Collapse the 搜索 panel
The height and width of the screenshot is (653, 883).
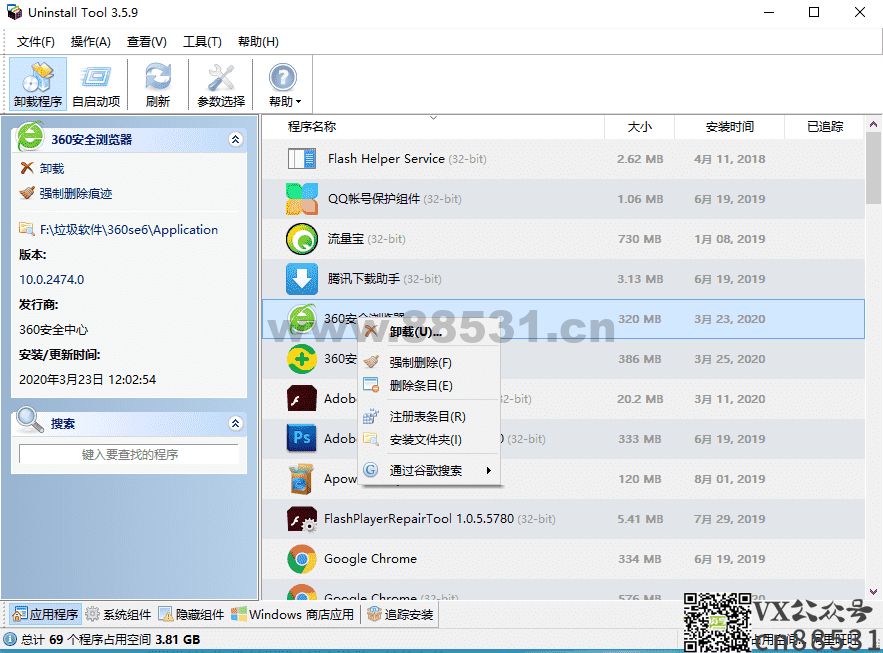click(x=236, y=423)
